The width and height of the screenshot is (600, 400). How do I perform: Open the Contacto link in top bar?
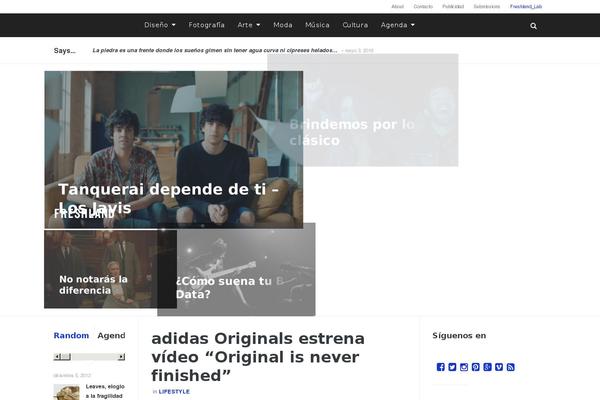[423, 7]
